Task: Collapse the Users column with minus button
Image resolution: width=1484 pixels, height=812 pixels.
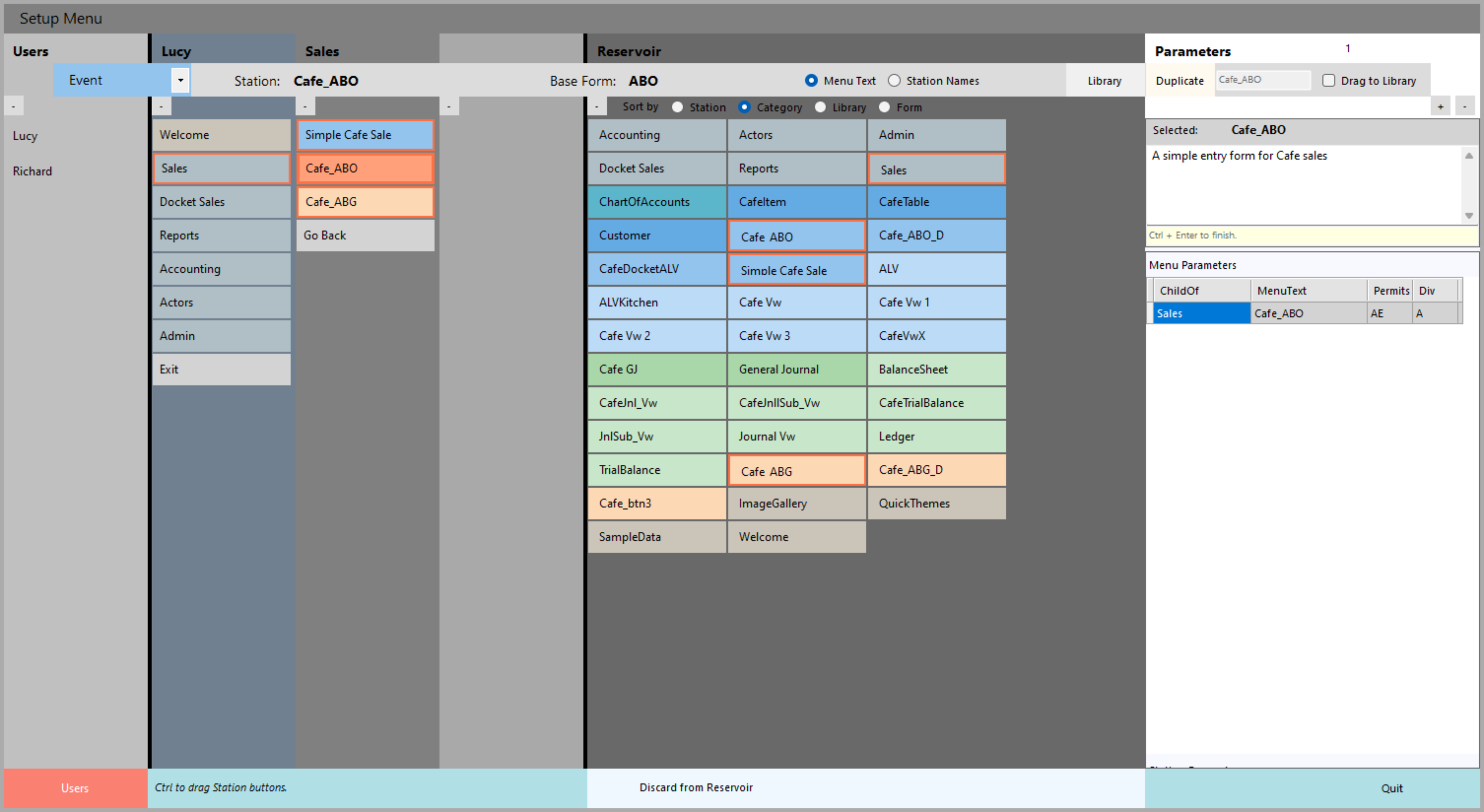Action: 13,106
